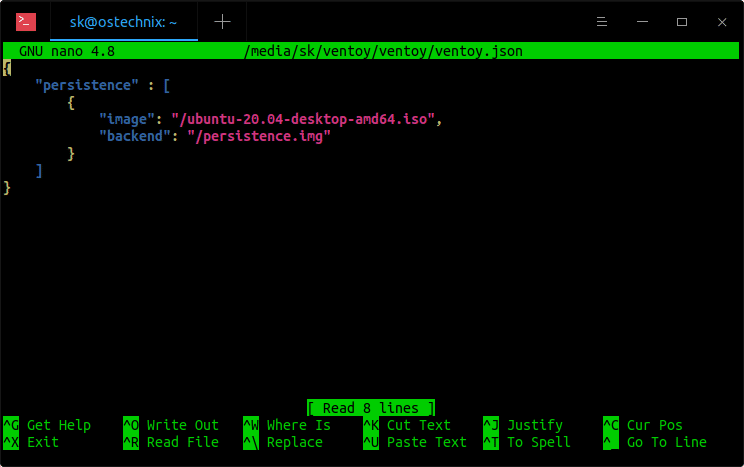Click the Go To Line shortcut
Viewport: 744px width, 467px height.
[x=655, y=442]
